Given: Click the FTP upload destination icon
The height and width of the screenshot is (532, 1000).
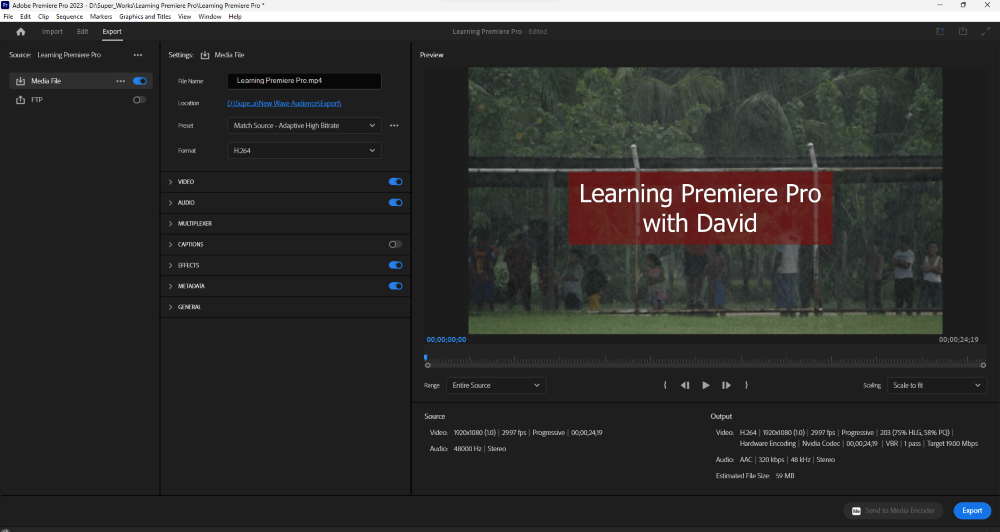Looking at the screenshot, I should pyautogui.click(x=20, y=100).
